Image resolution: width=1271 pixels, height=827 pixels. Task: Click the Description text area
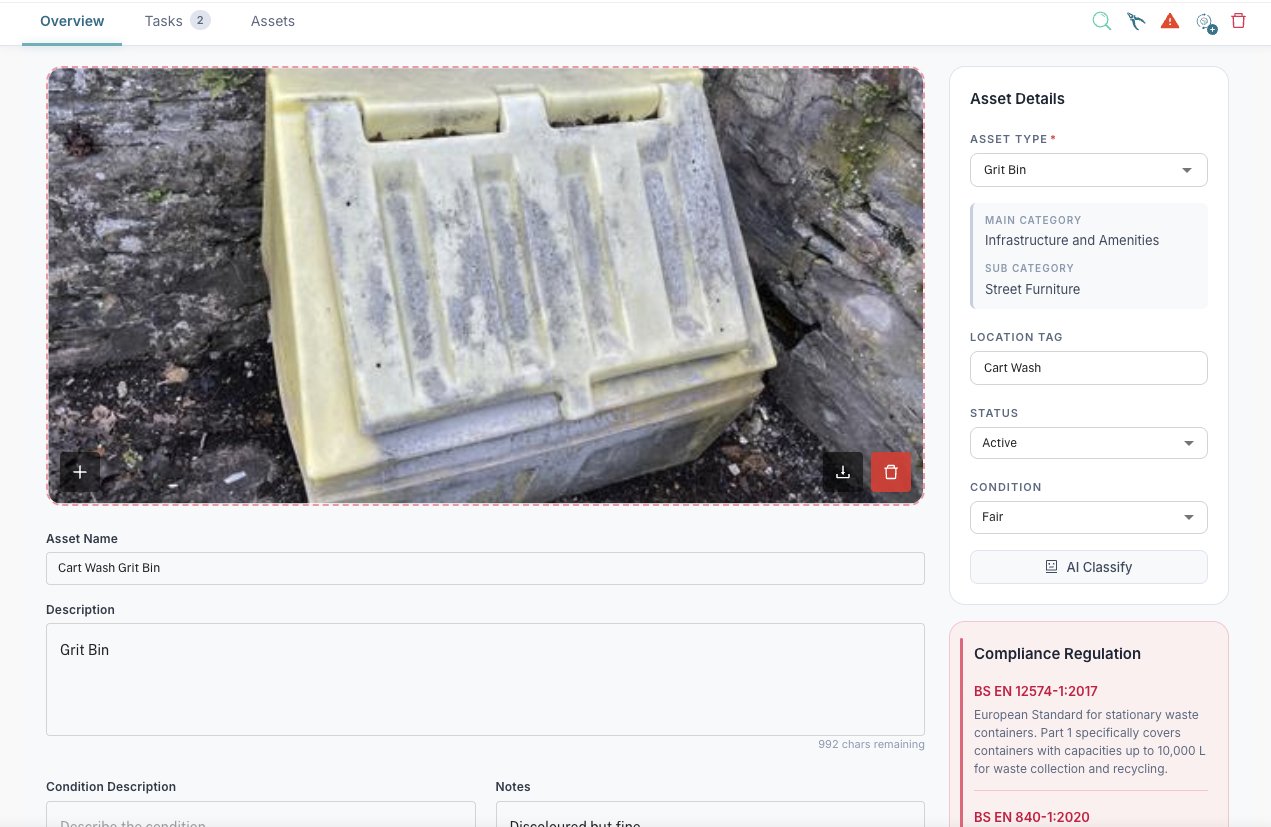[485, 680]
